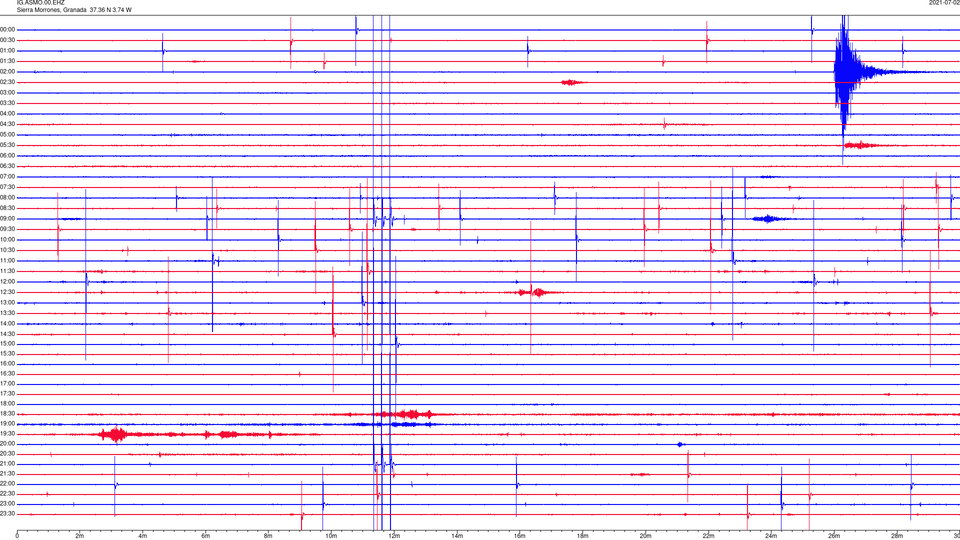Click the 24m tick label on time axis
This screenshot has width=960, height=540.
(x=771, y=536)
